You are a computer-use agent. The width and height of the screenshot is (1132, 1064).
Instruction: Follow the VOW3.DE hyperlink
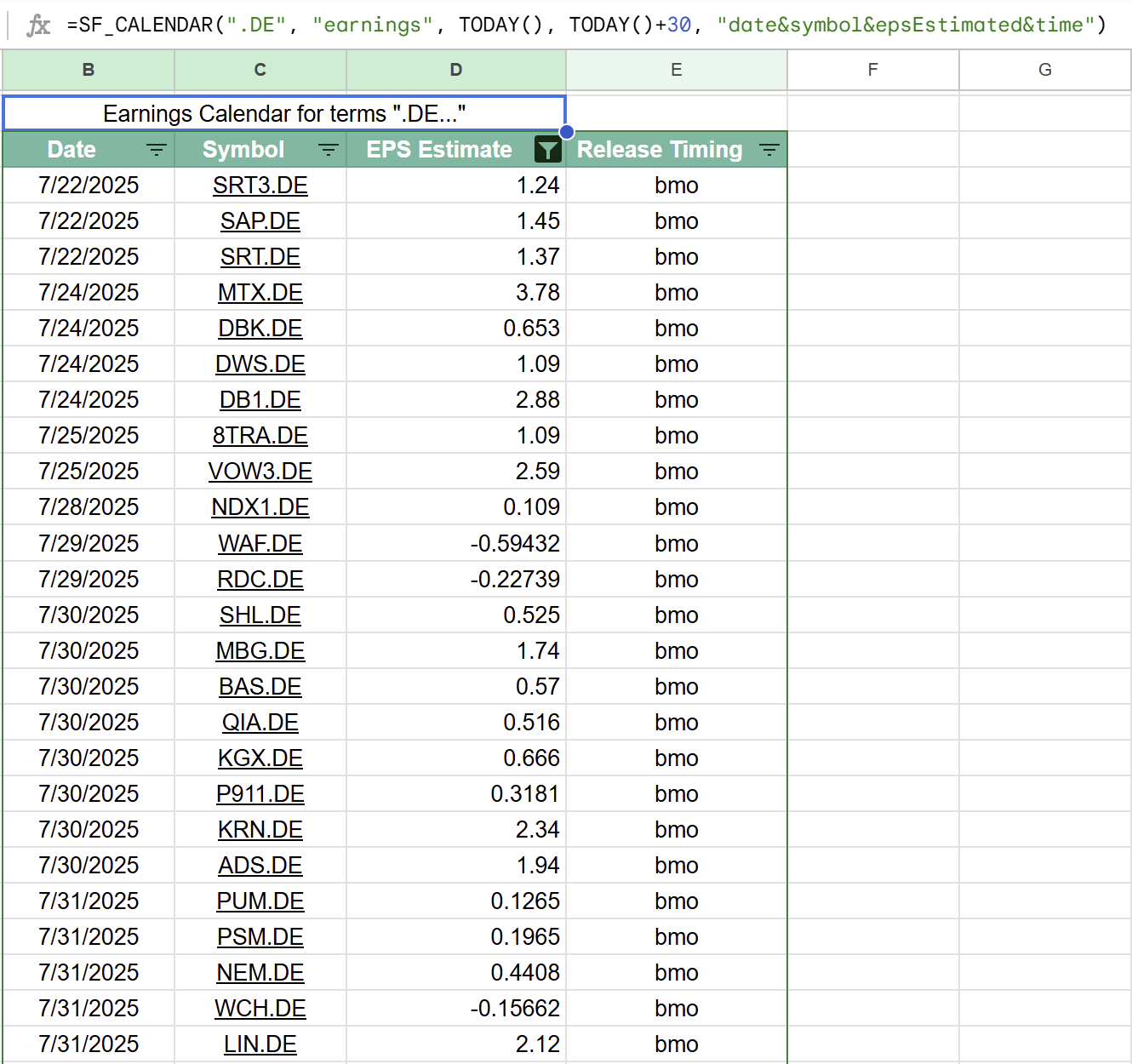click(x=260, y=471)
